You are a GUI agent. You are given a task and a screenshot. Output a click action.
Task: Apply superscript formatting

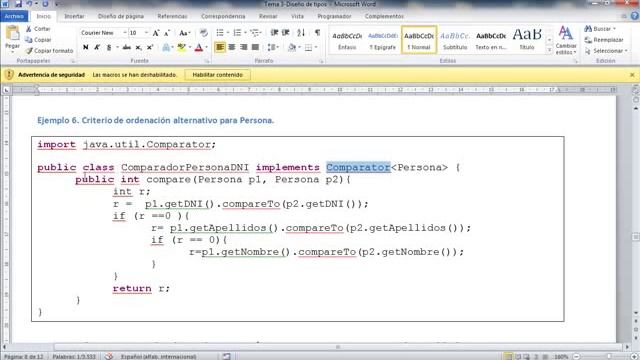(x=150, y=47)
